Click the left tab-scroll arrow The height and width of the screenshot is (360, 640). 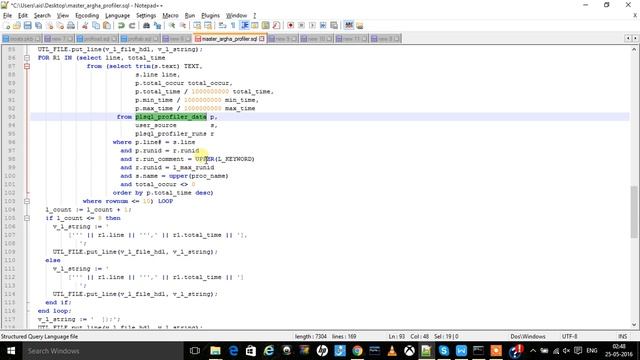tap(628, 38)
